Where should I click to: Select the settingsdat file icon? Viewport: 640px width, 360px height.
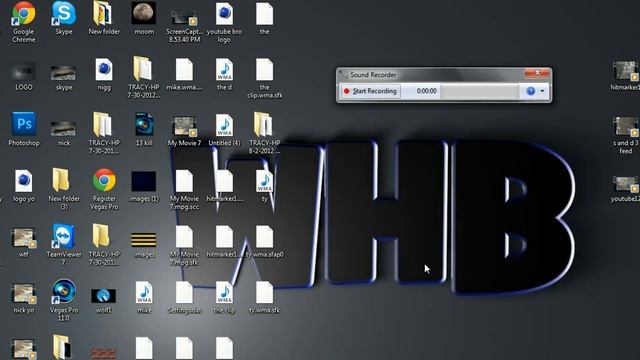(x=184, y=292)
